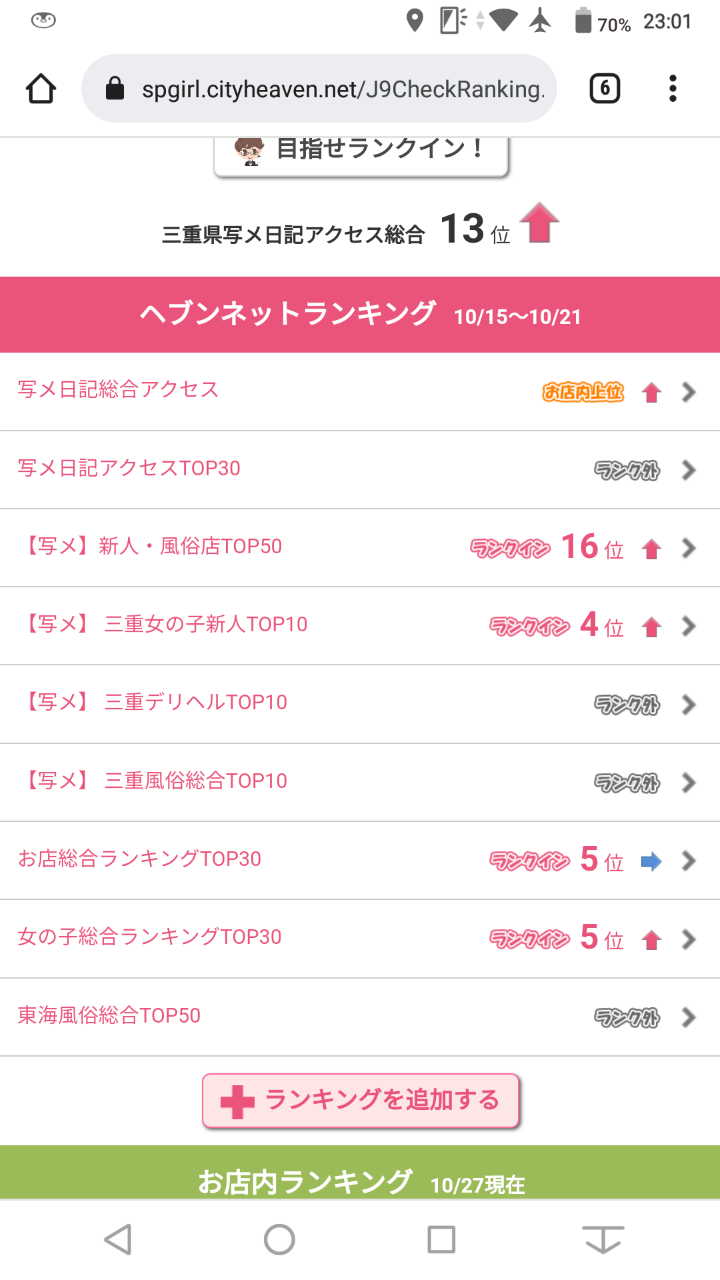Select the お店総合ランキングTOP30 entry

tap(140, 859)
